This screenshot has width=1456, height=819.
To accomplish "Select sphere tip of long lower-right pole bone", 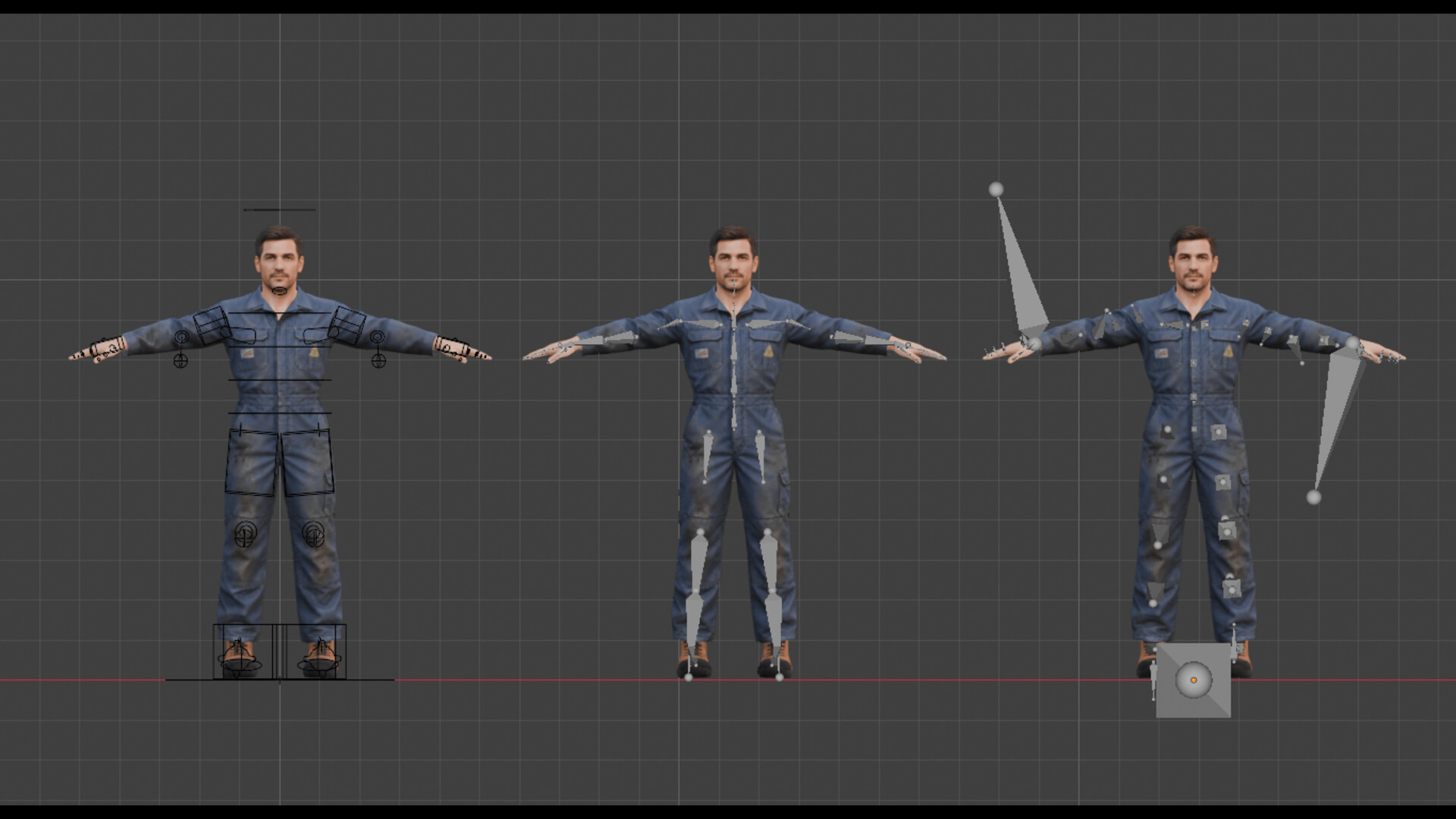I will [1314, 497].
